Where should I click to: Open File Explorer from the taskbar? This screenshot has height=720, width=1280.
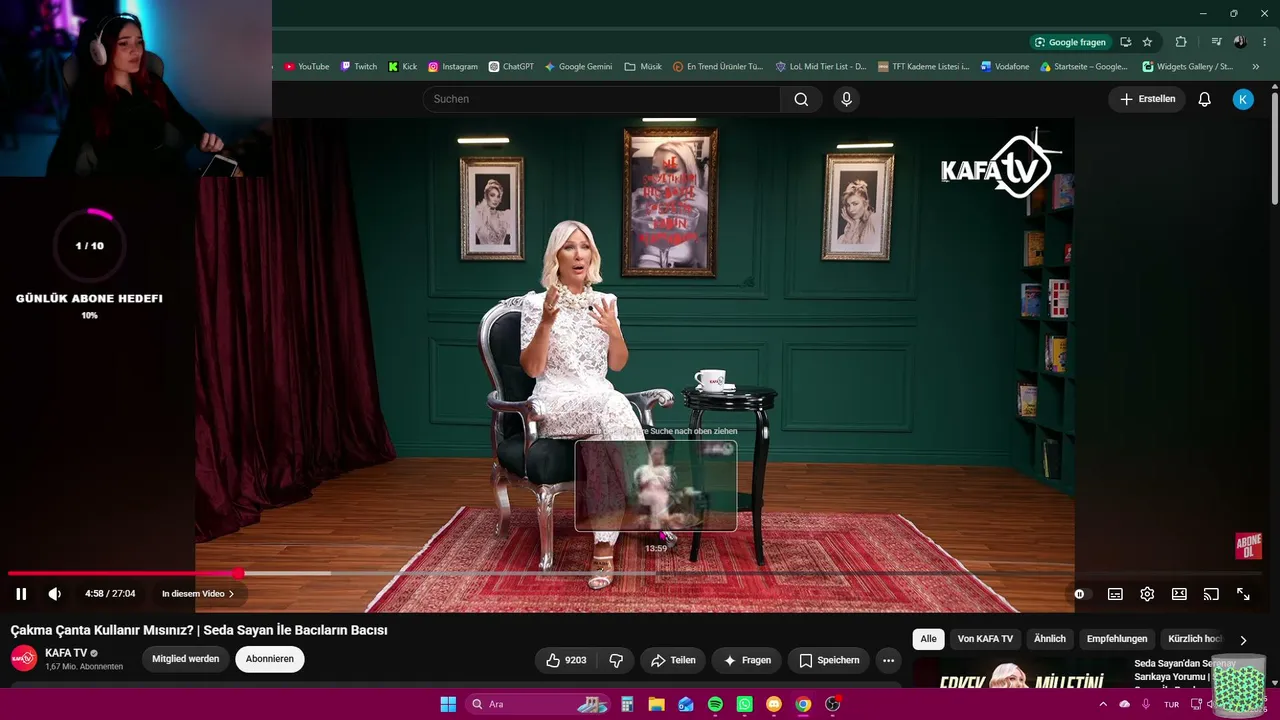pos(656,704)
